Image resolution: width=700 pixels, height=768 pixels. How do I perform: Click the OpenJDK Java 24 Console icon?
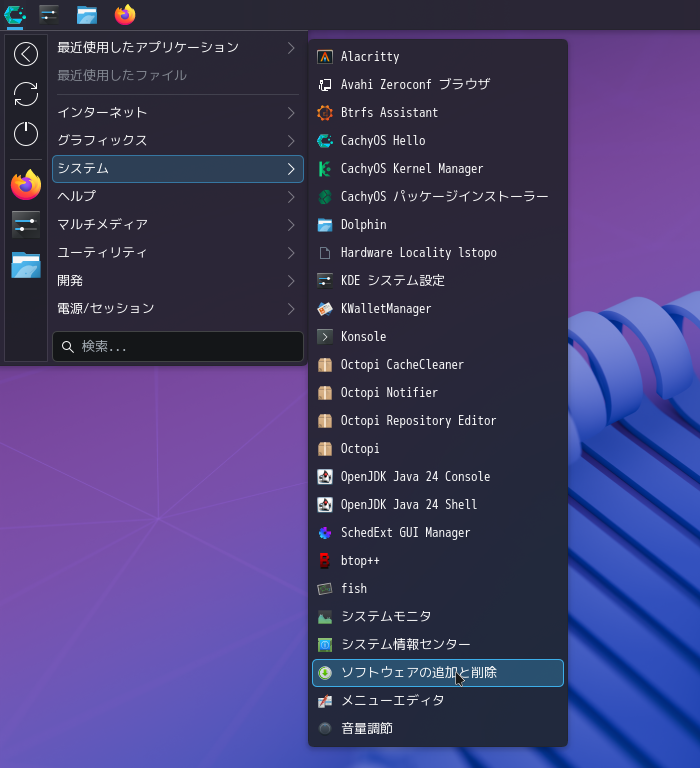pyautogui.click(x=325, y=477)
